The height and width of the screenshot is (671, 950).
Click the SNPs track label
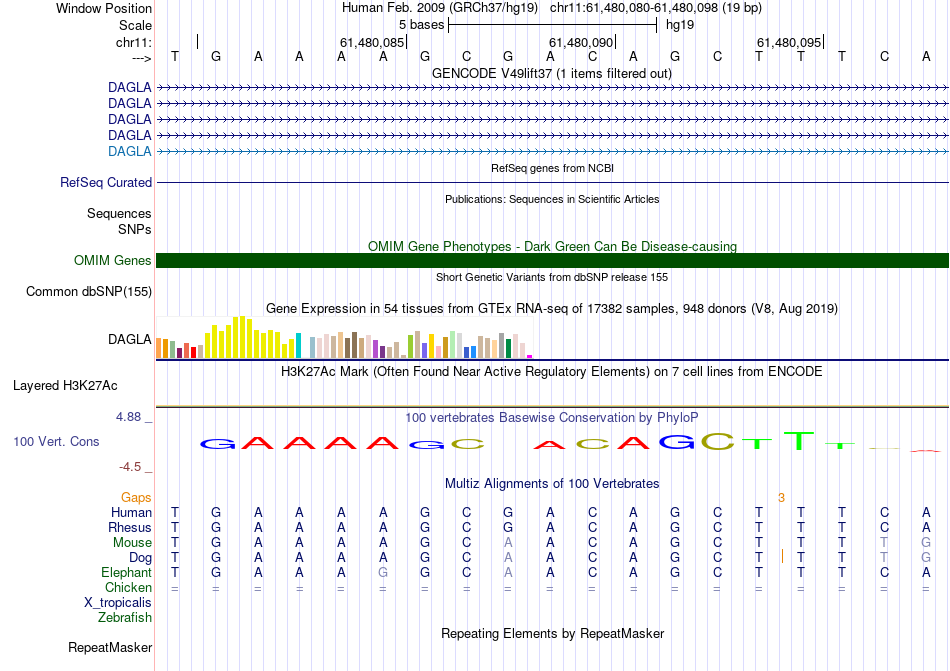135,230
